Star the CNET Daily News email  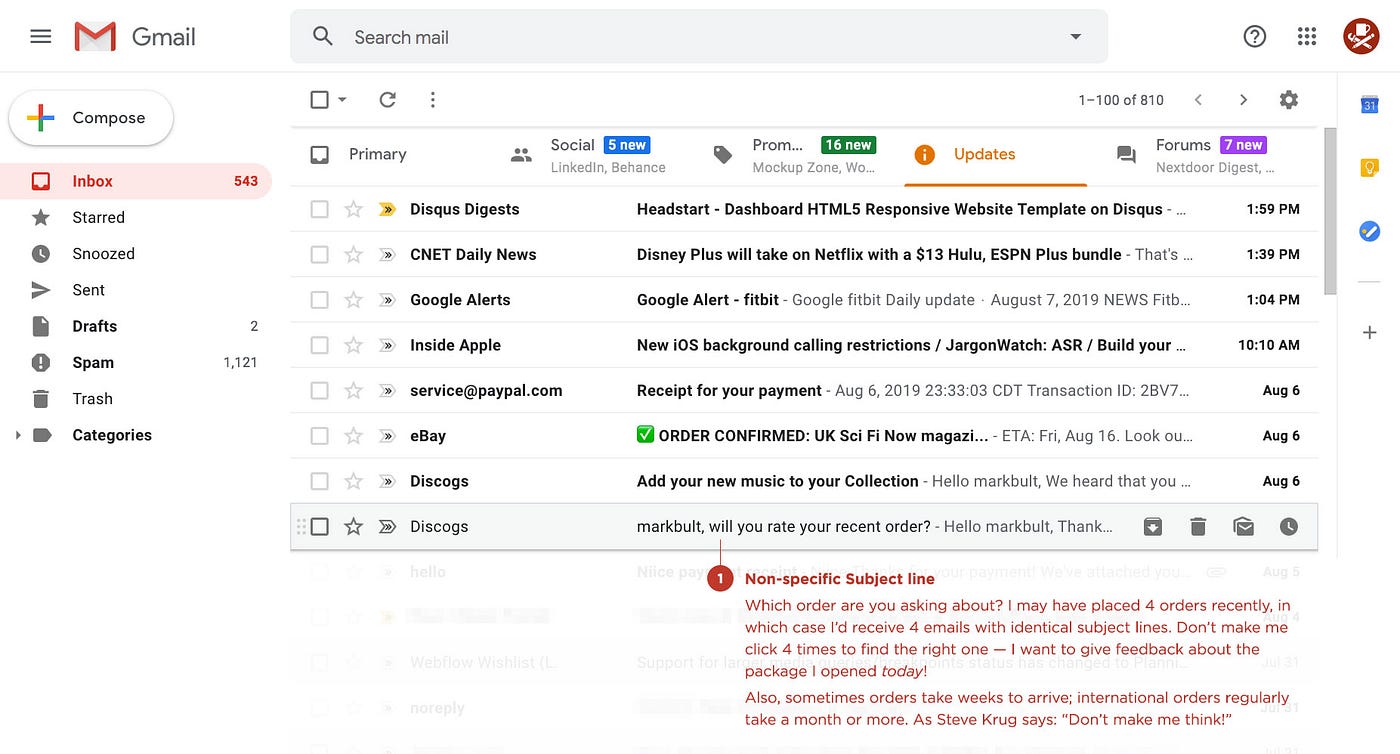point(353,254)
